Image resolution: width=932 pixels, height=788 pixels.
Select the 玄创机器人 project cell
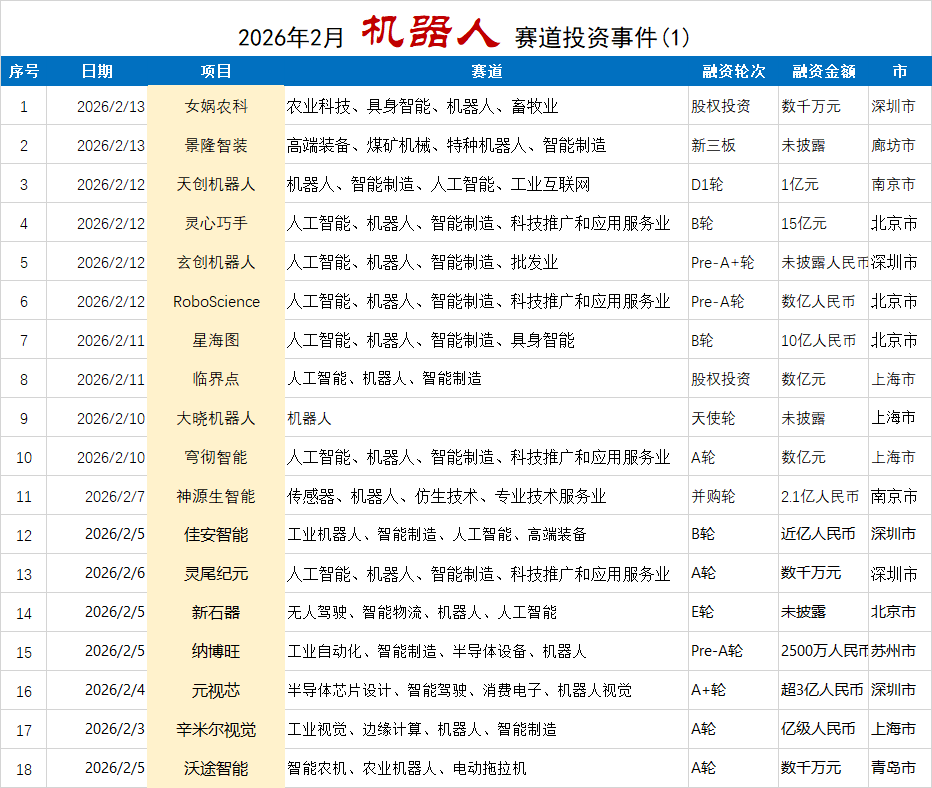click(x=216, y=263)
